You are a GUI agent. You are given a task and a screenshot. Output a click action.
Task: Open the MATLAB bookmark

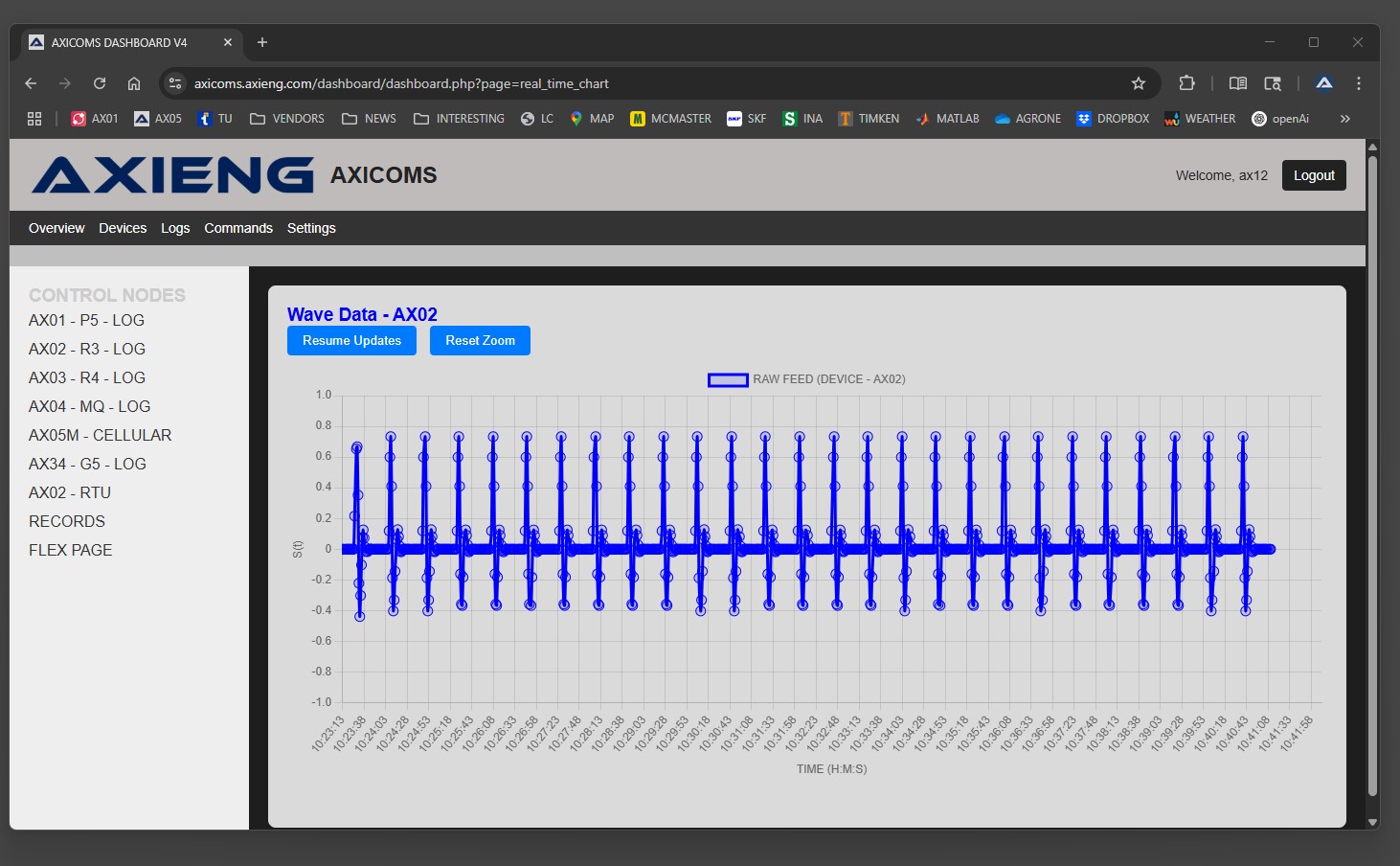[946, 118]
